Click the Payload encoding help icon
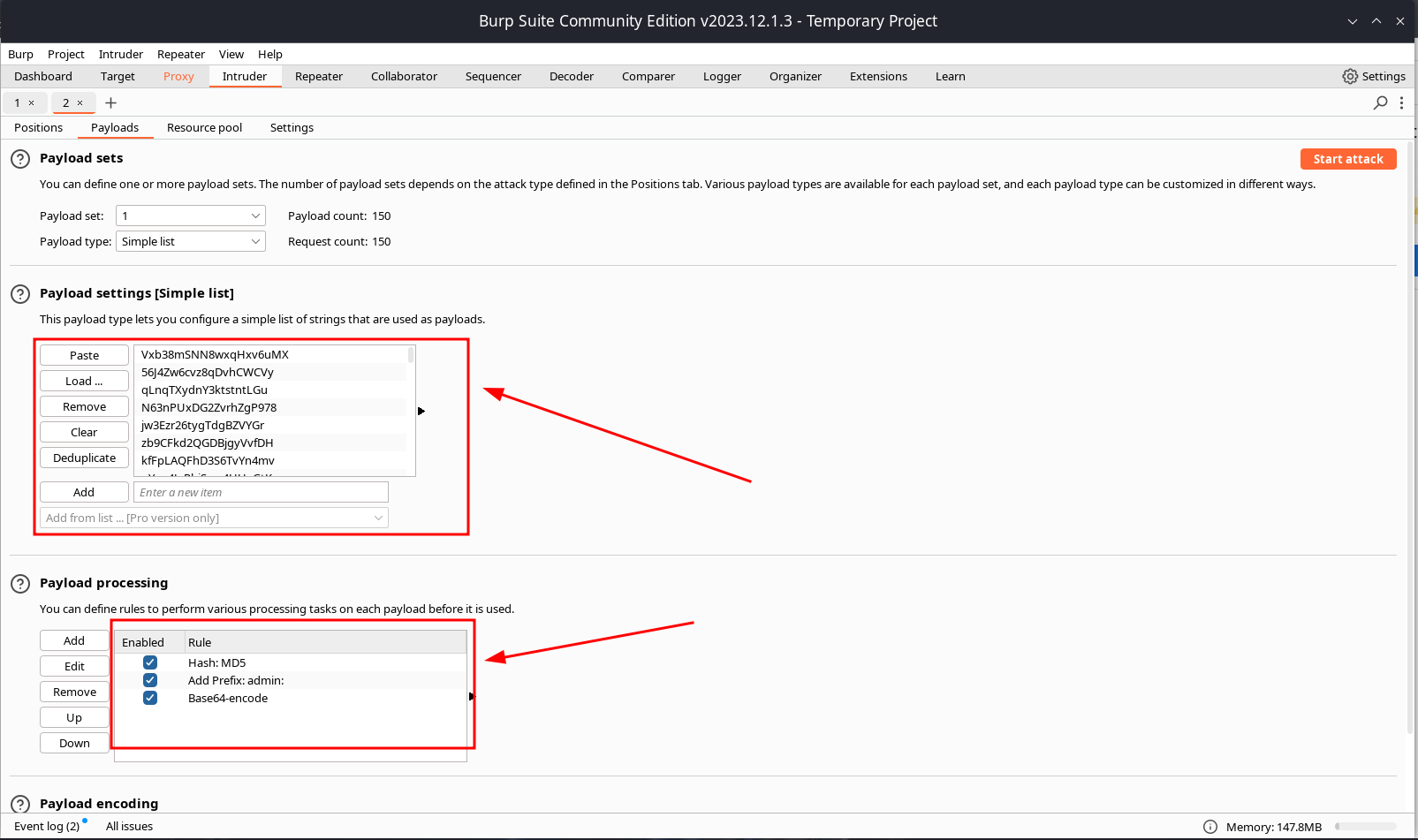The image size is (1418, 840). coord(19,804)
